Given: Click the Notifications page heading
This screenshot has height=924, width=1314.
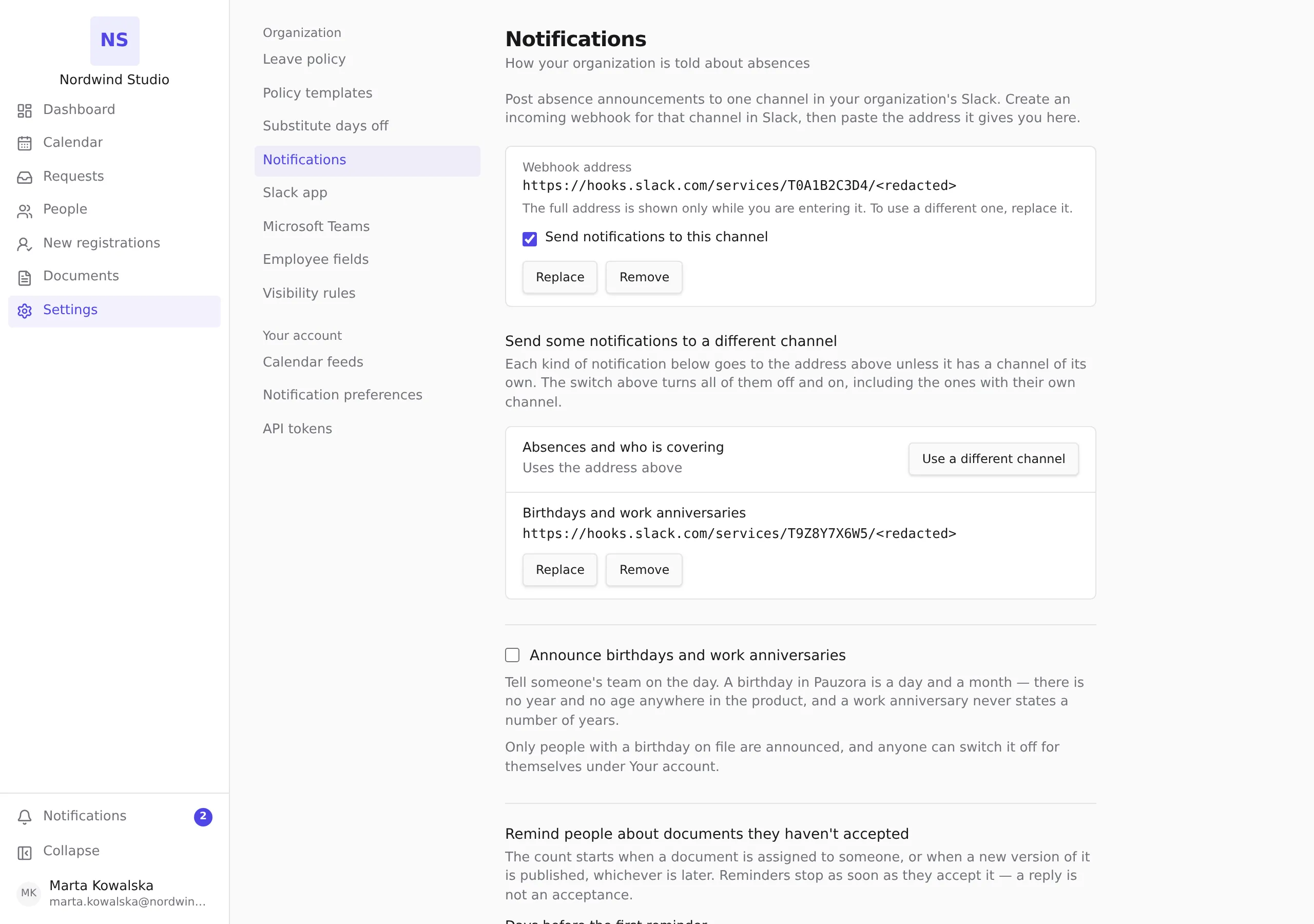Looking at the screenshot, I should click(x=575, y=40).
